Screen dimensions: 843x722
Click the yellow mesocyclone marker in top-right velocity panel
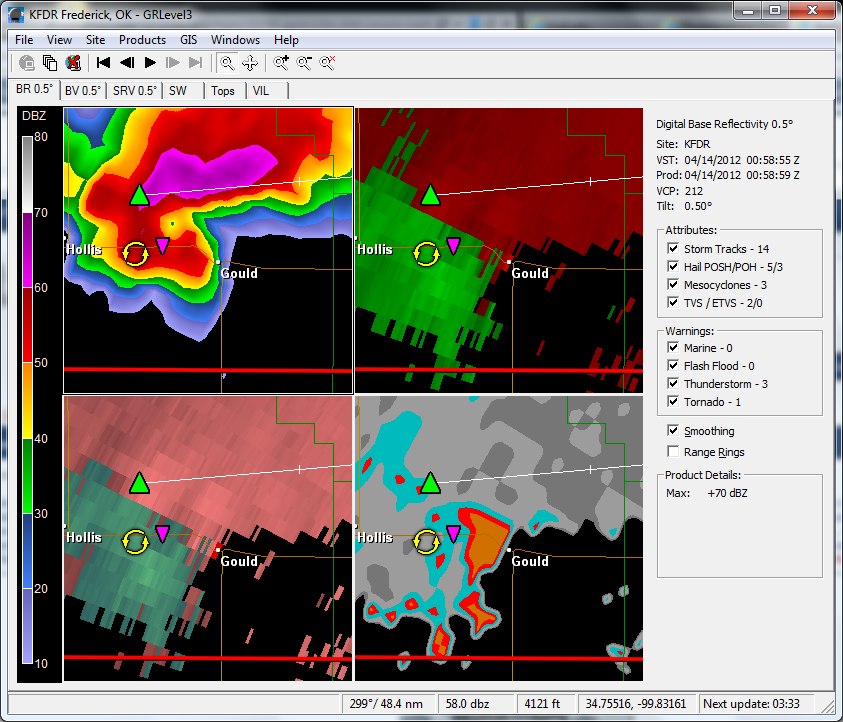pyautogui.click(x=426, y=254)
